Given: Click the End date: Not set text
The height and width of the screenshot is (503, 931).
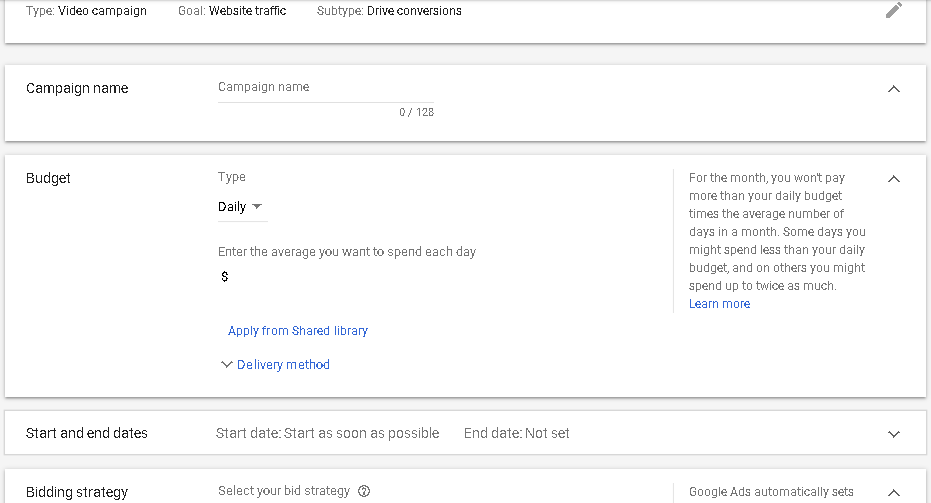Looking at the screenshot, I should pyautogui.click(x=517, y=434).
